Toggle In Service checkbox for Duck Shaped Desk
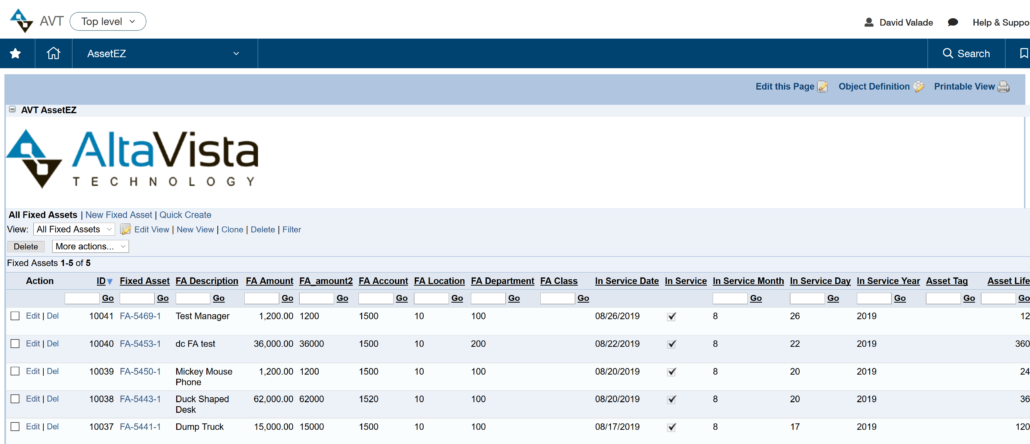1030x444 pixels. tap(671, 399)
